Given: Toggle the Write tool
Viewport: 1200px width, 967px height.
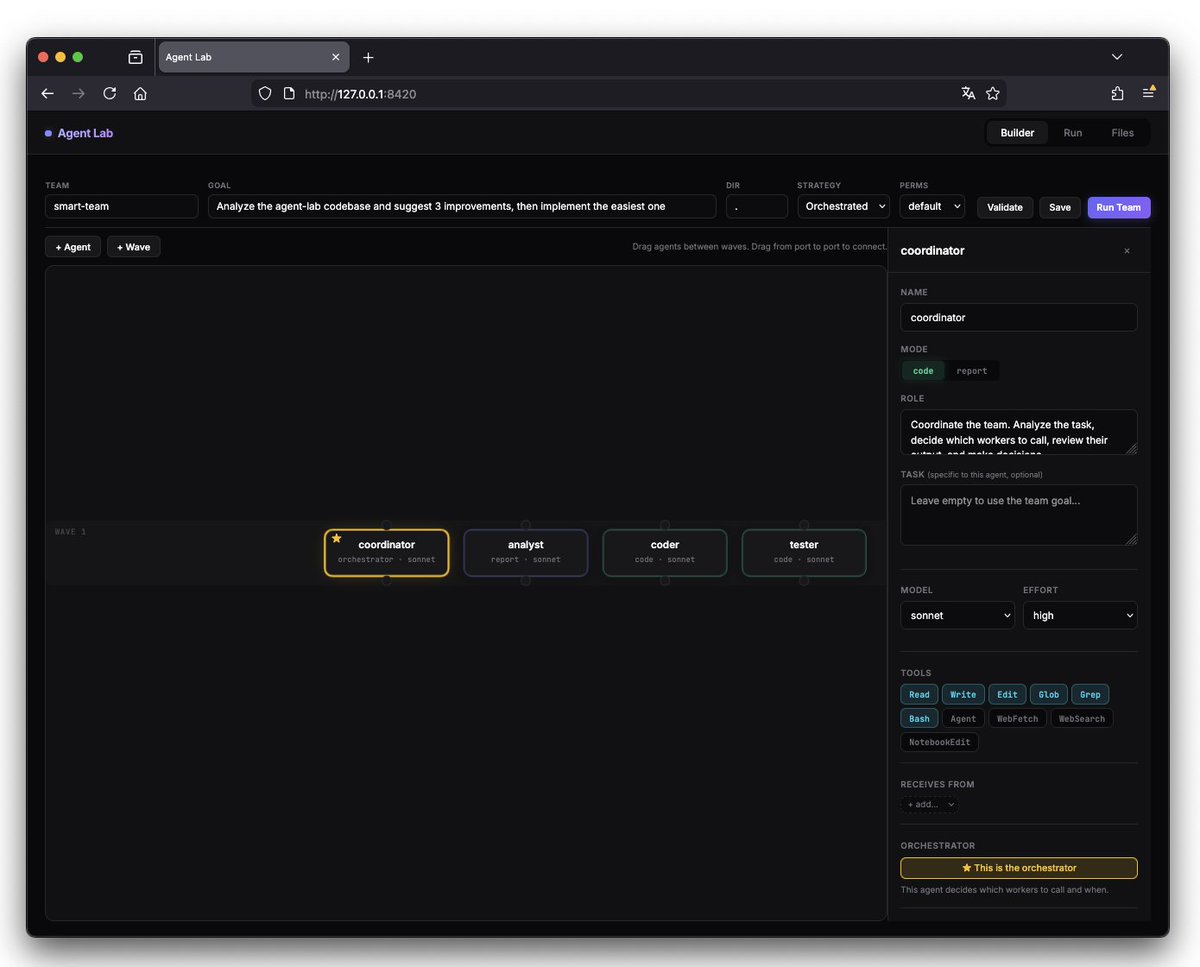Looking at the screenshot, I should click(x=963, y=694).
